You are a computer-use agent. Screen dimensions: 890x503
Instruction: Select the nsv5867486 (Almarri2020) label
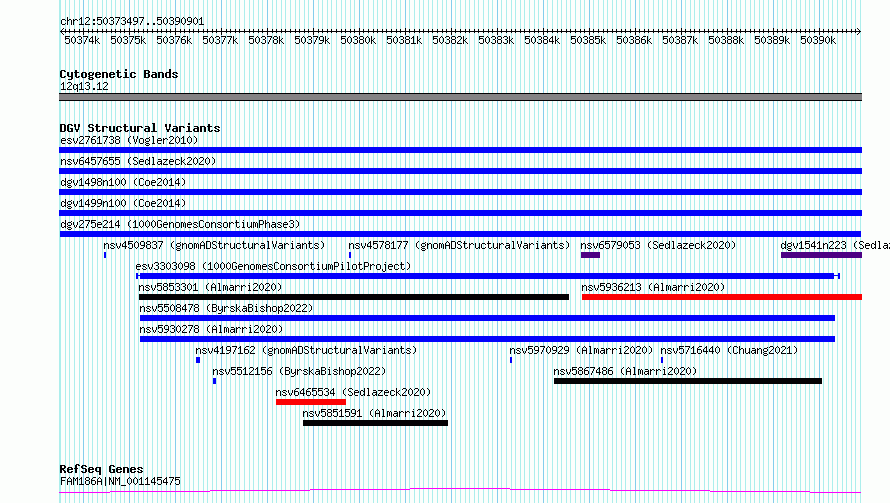625,371
